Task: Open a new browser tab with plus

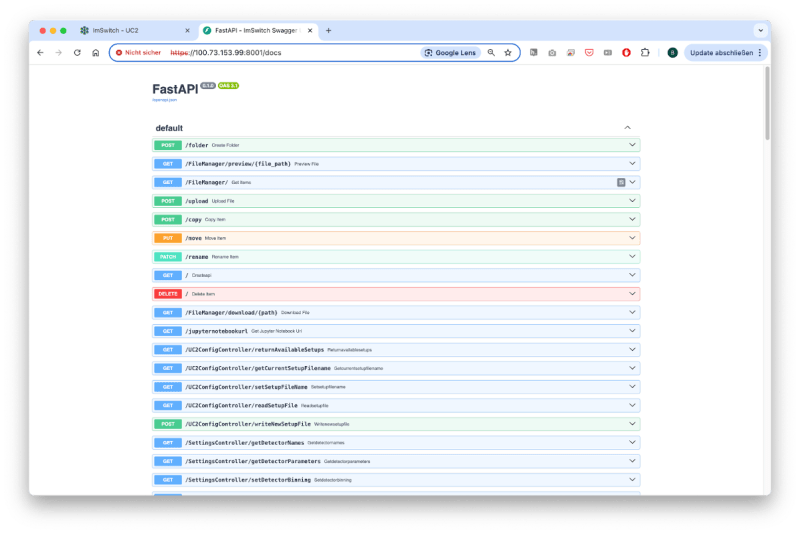Action: click(x=329, y=31)
